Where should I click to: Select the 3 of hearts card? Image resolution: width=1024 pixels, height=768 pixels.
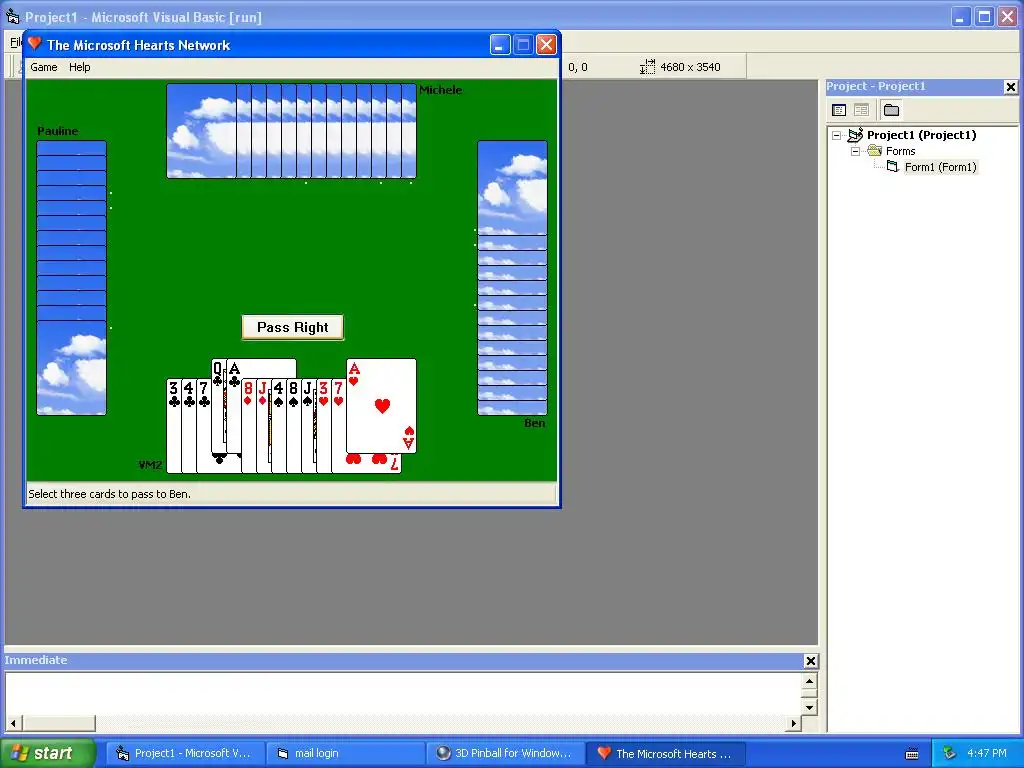[323, 424]
